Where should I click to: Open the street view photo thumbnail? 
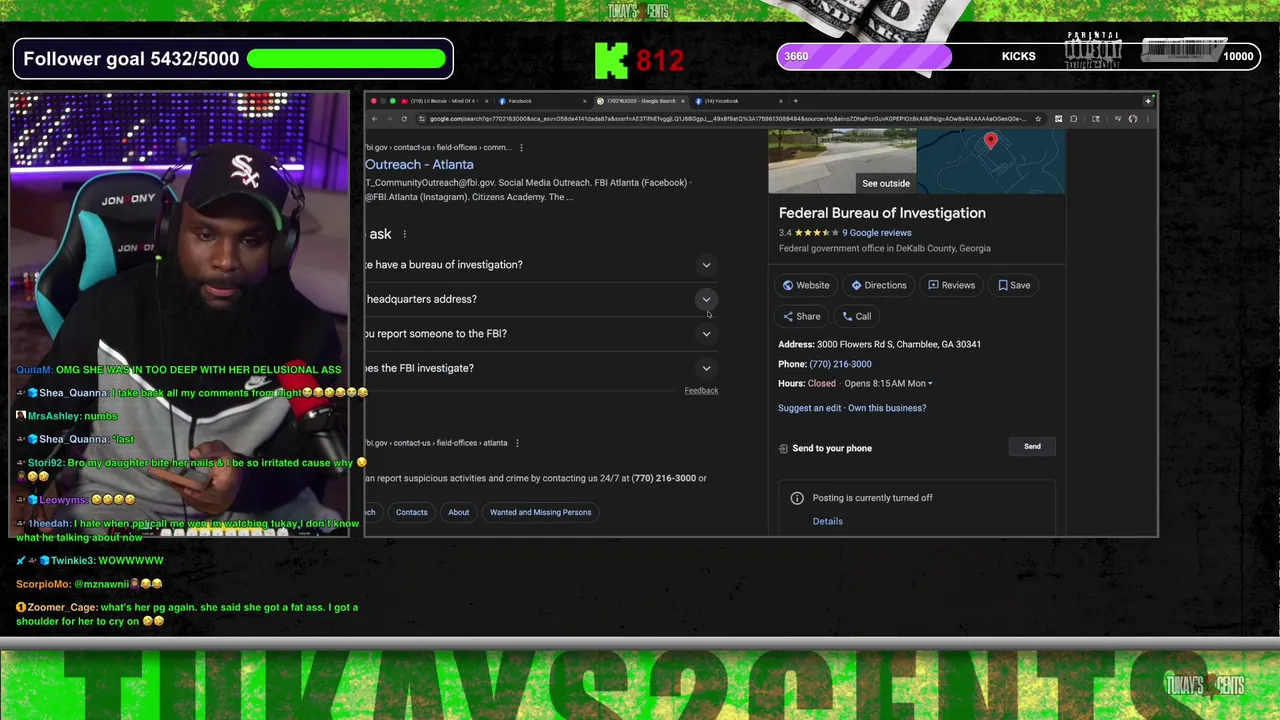tap(842, 161)
